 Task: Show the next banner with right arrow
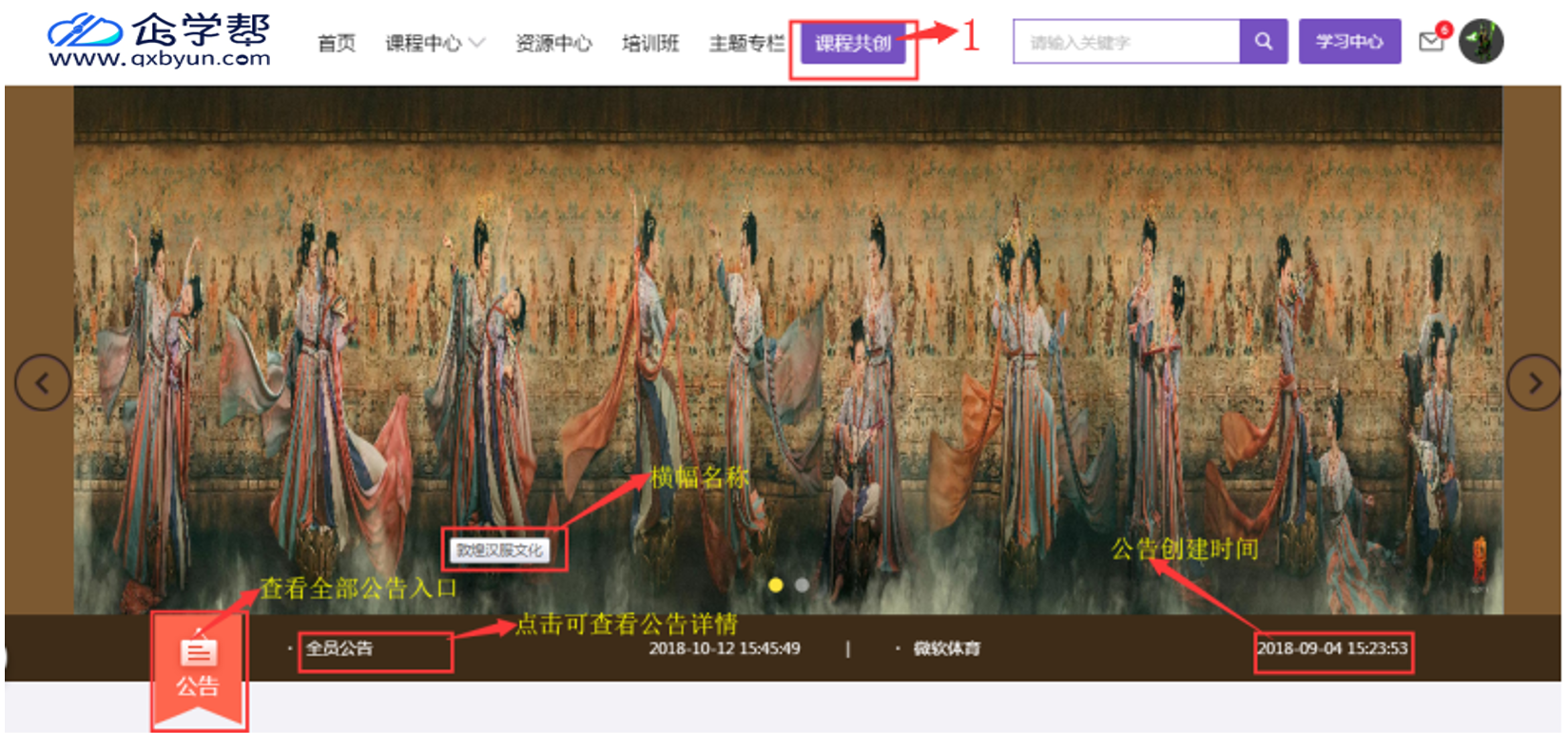point(1534,382)
